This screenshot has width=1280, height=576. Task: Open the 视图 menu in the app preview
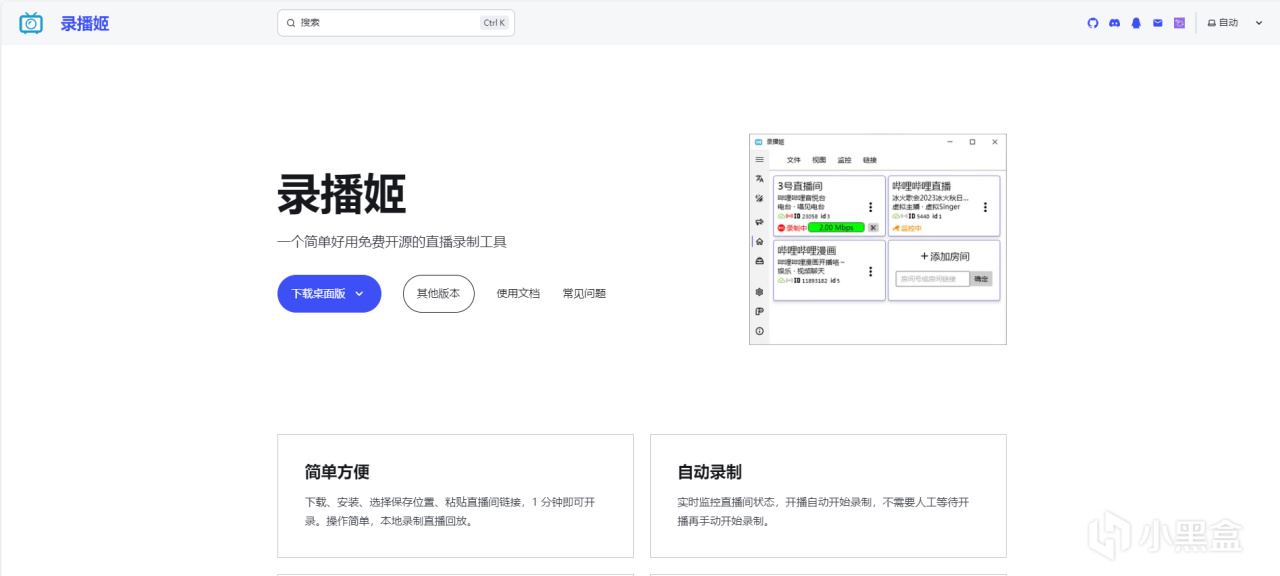click(x=819, y=160)
